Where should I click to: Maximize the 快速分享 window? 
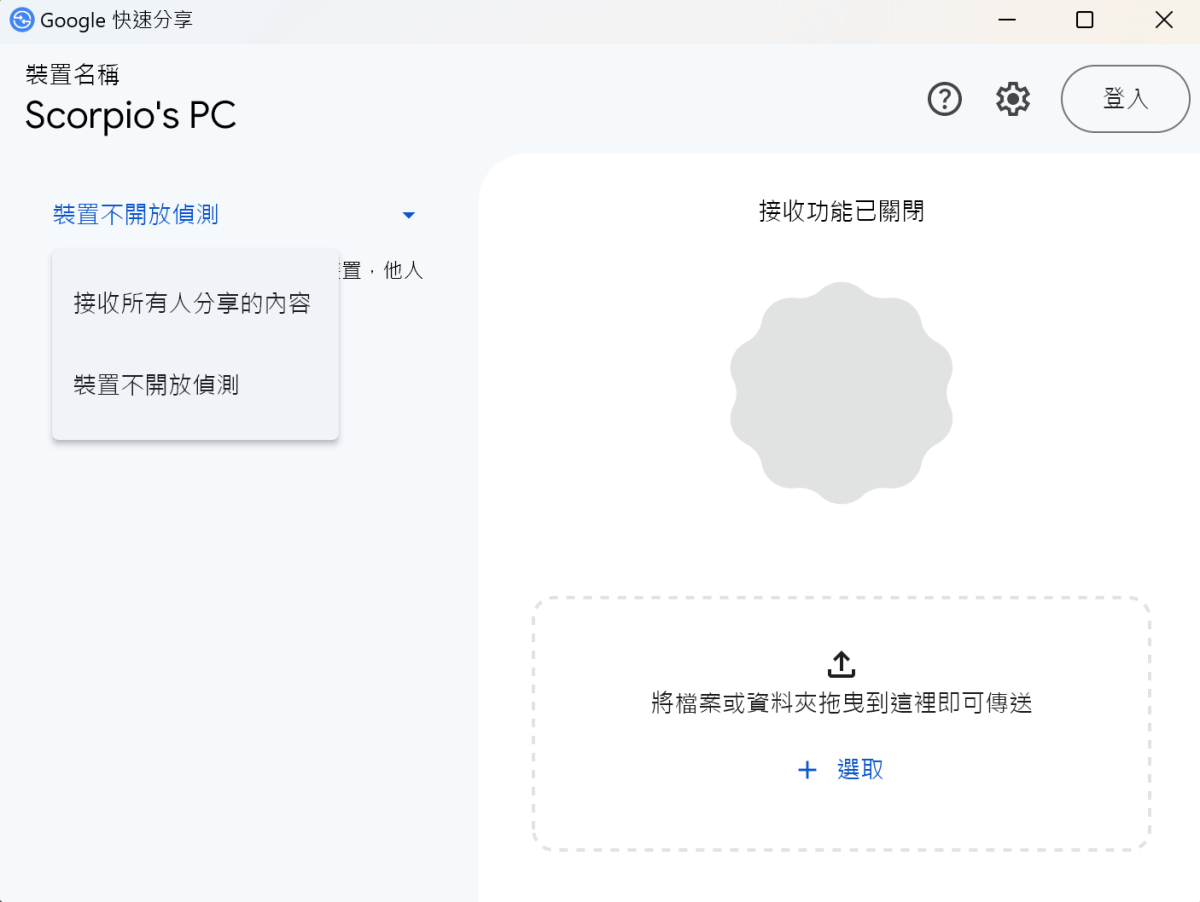[x=1084, y=20]
